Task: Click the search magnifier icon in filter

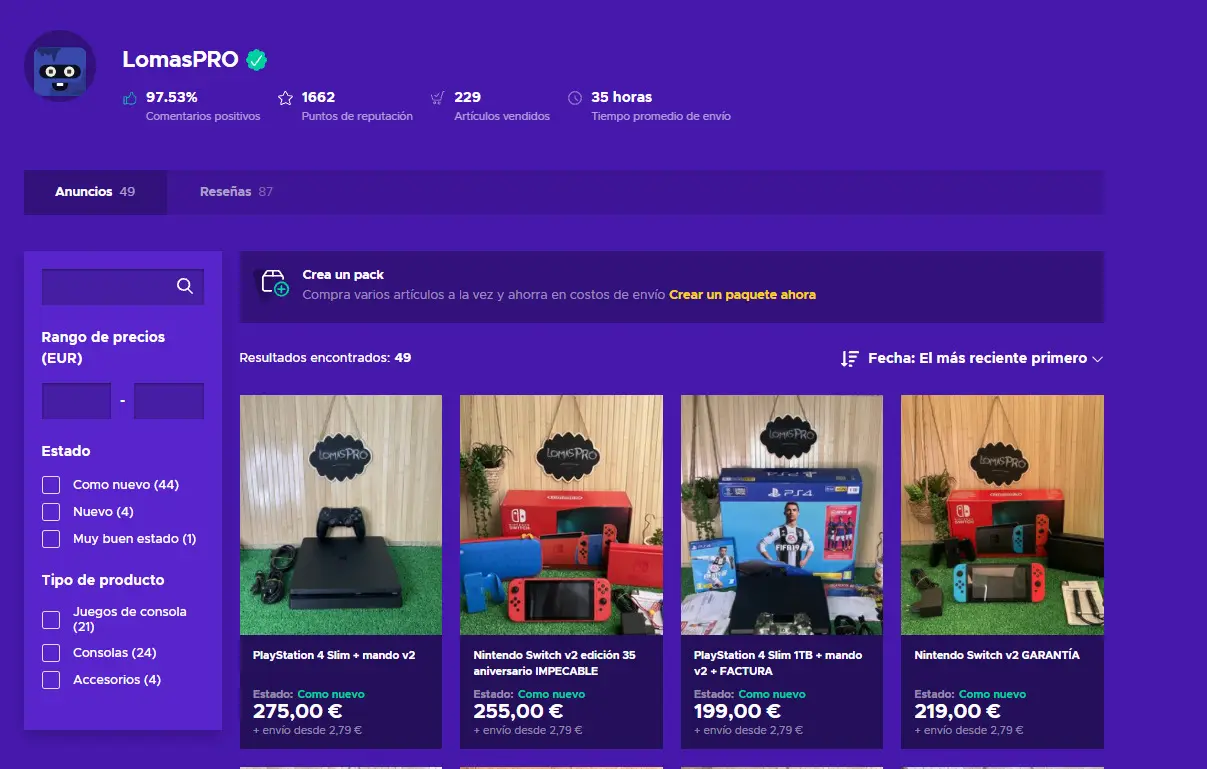Action: point(184,286)
